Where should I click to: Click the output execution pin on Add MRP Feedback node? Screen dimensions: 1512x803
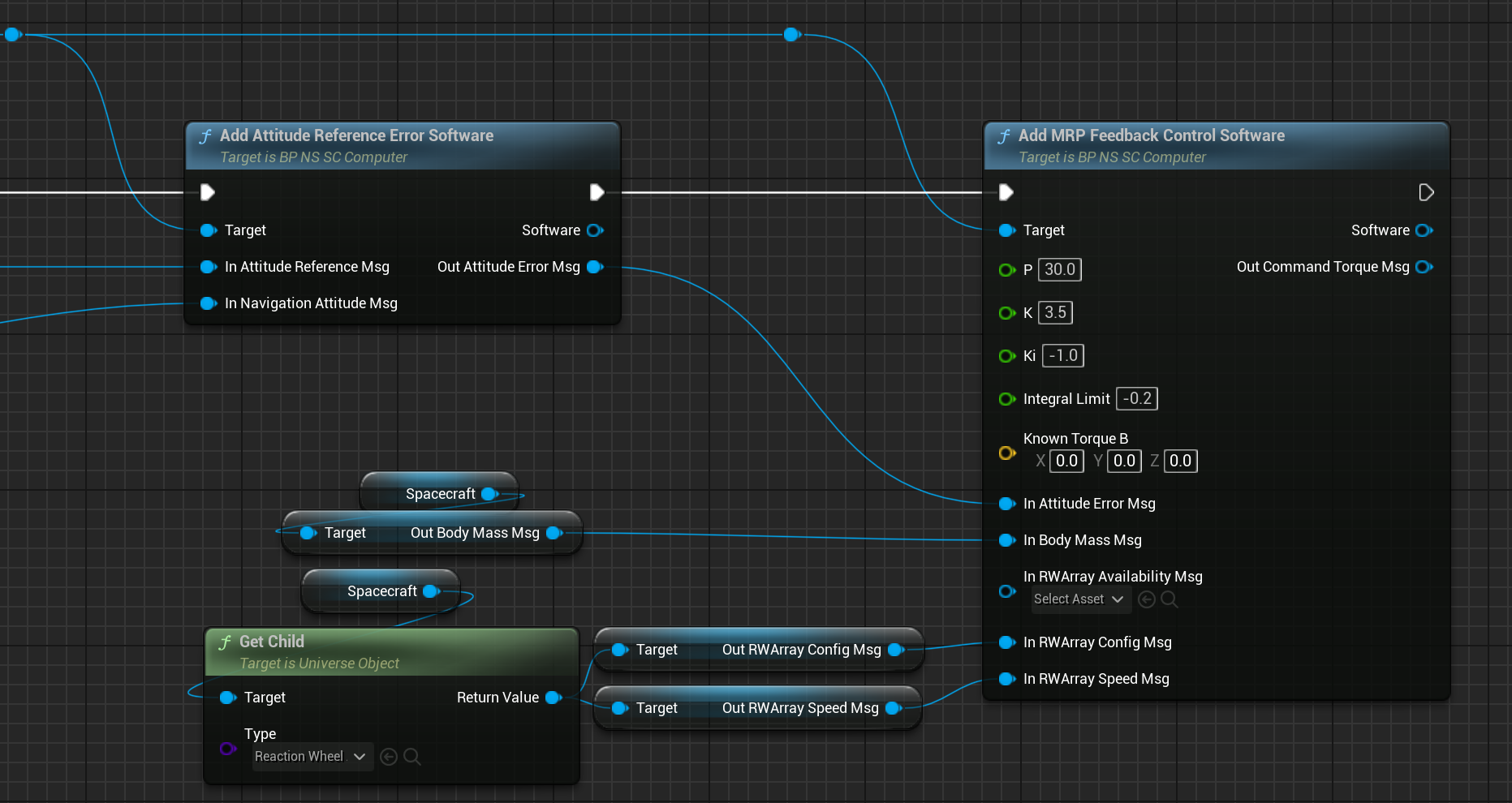point(1426,192)
